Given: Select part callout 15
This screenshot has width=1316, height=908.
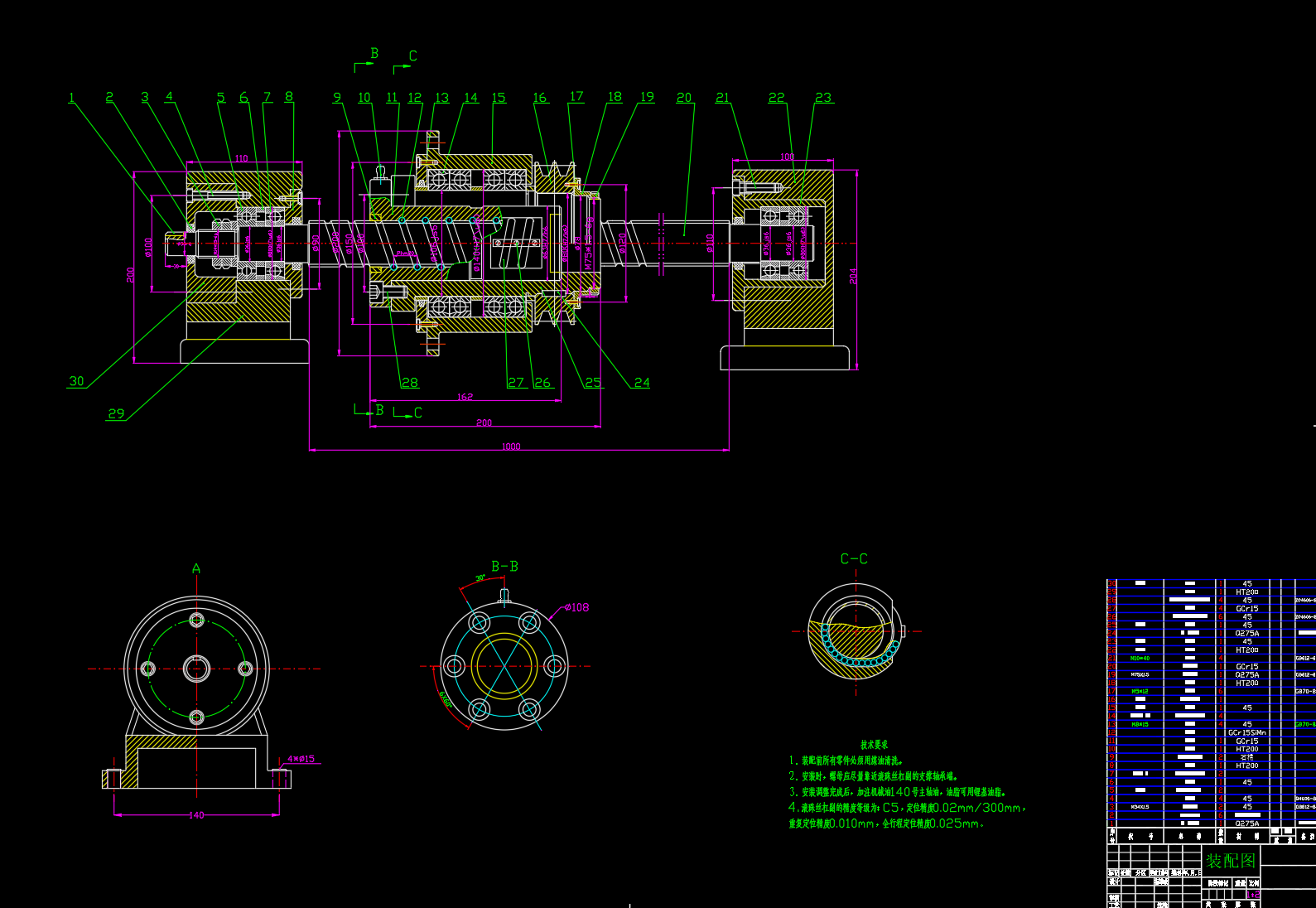Looking at the screenshot, I should coord(499,98).
